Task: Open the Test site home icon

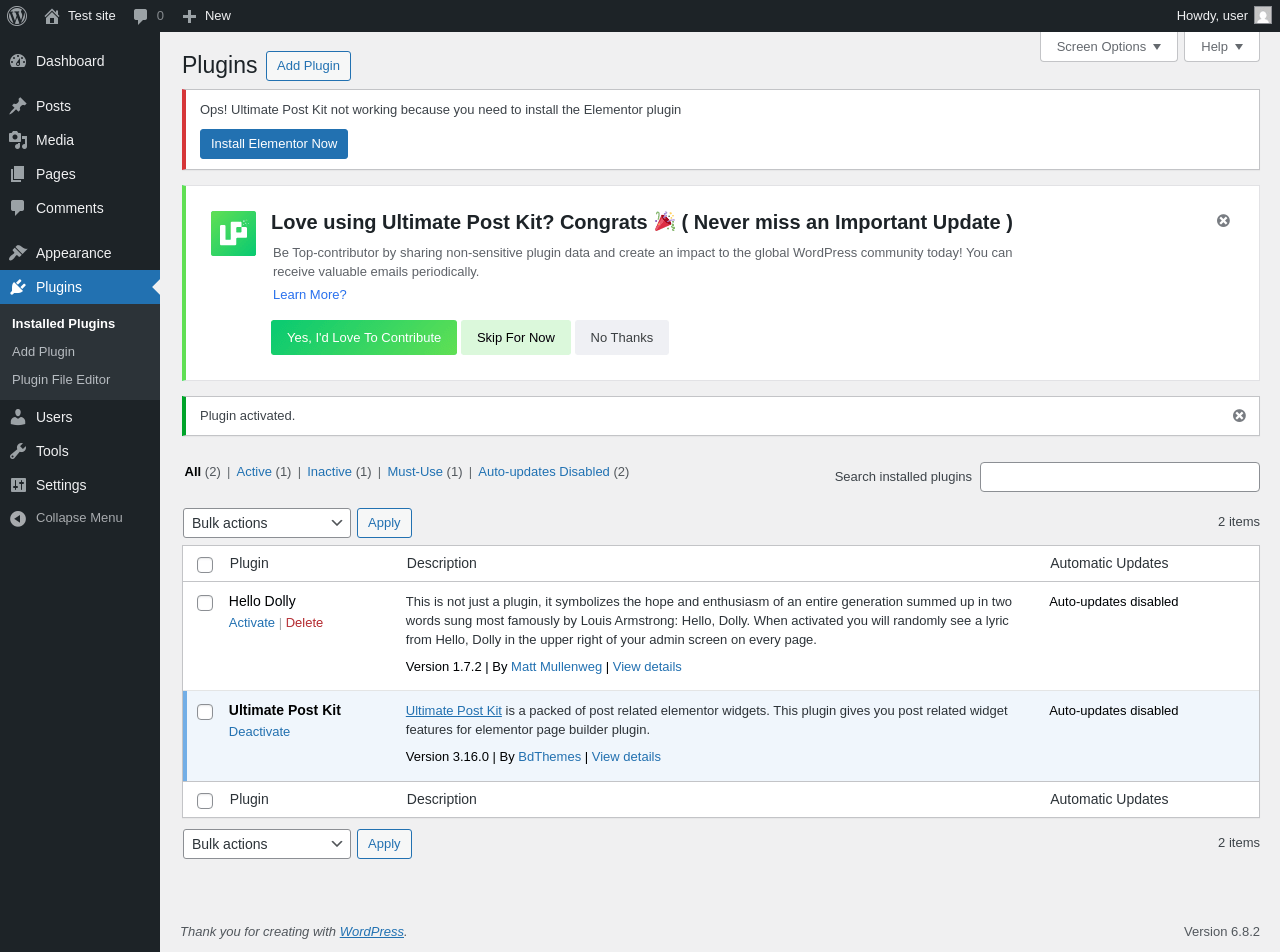Action: pos(52,16)
